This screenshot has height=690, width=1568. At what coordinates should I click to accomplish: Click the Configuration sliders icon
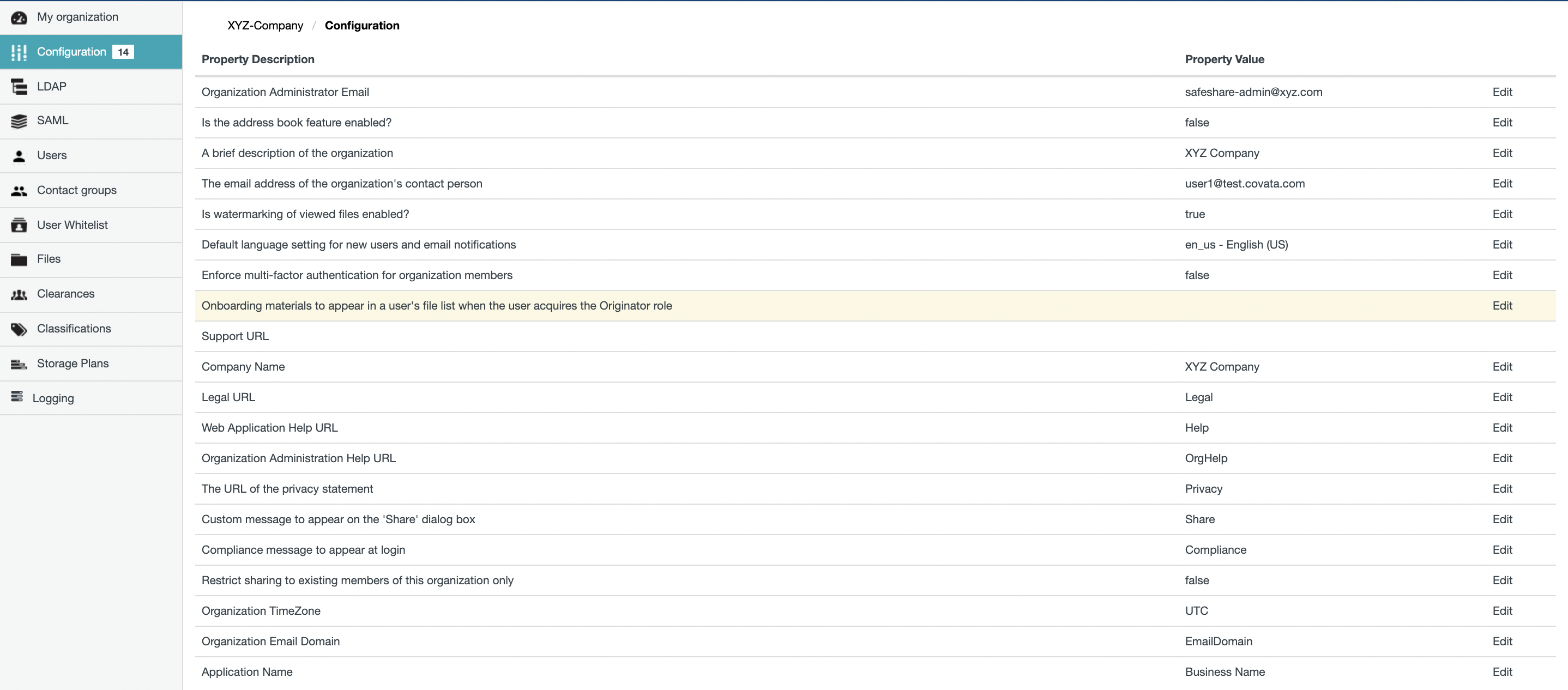coord(19,52)
